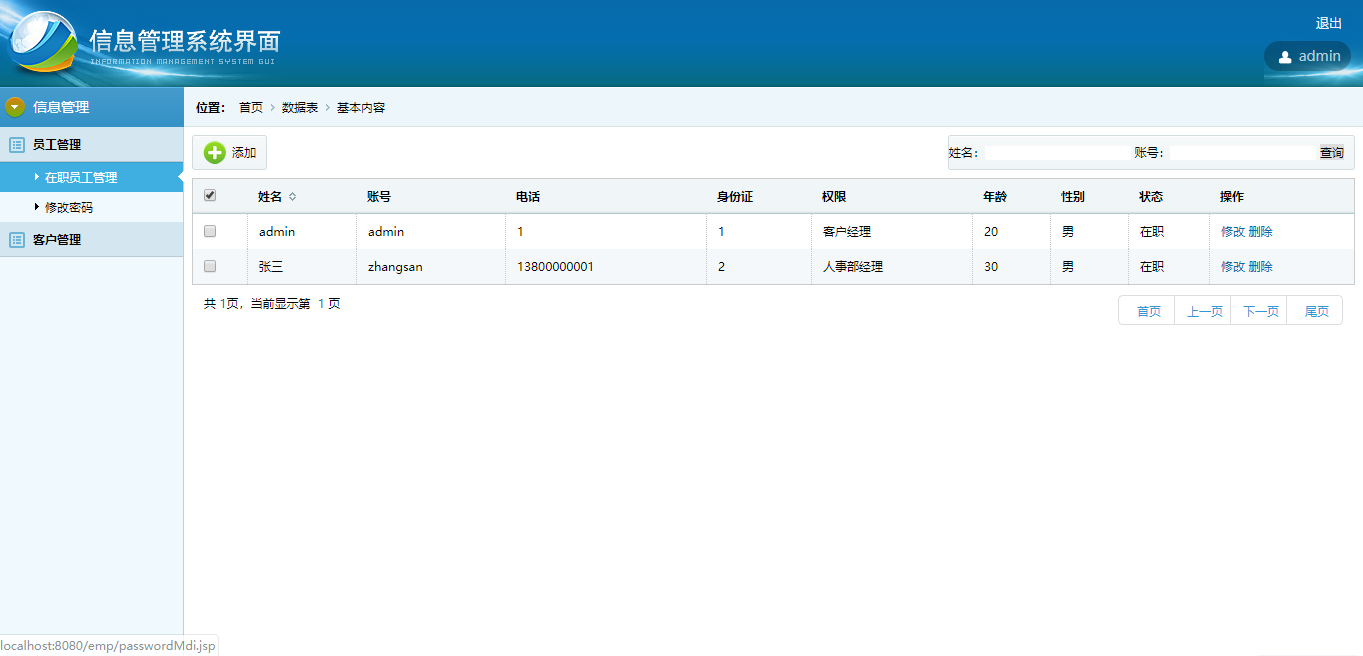Click the 身份证 column header
This screenshot has height=656, width=1363.
click(735, 197)
